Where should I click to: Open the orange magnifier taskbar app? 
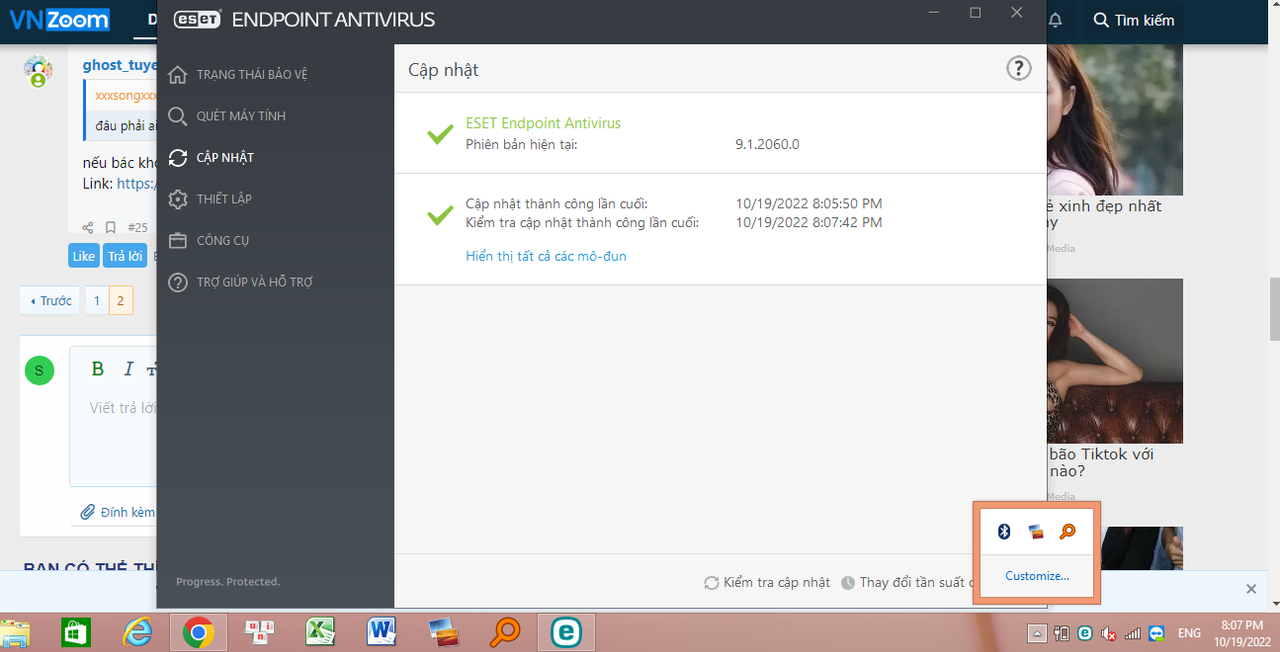coord(505,632)
